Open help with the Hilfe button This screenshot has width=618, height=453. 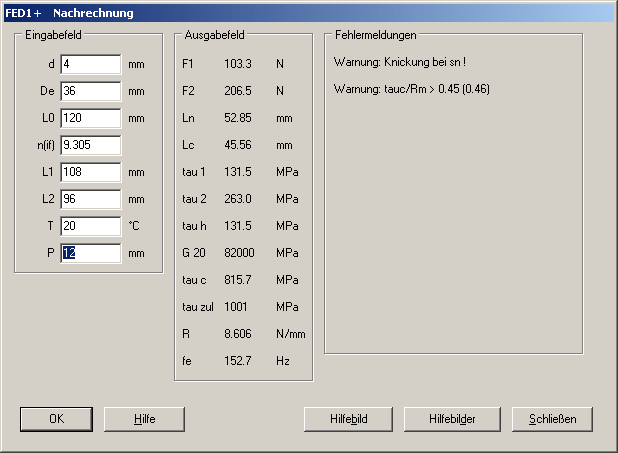pyautogui.click(x=145, y=418)
